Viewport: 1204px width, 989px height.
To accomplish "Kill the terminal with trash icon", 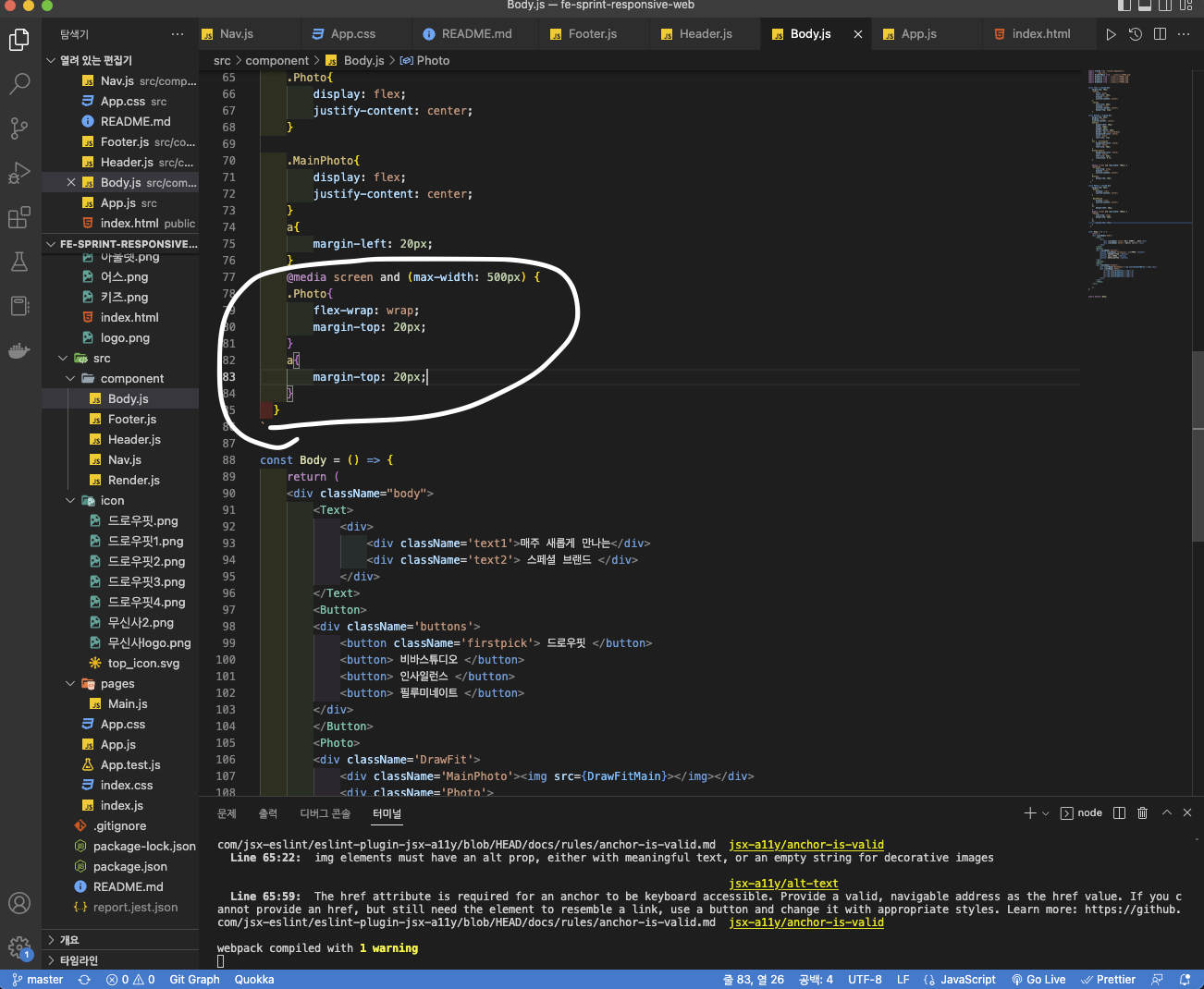I will [x=1142, y=812].
